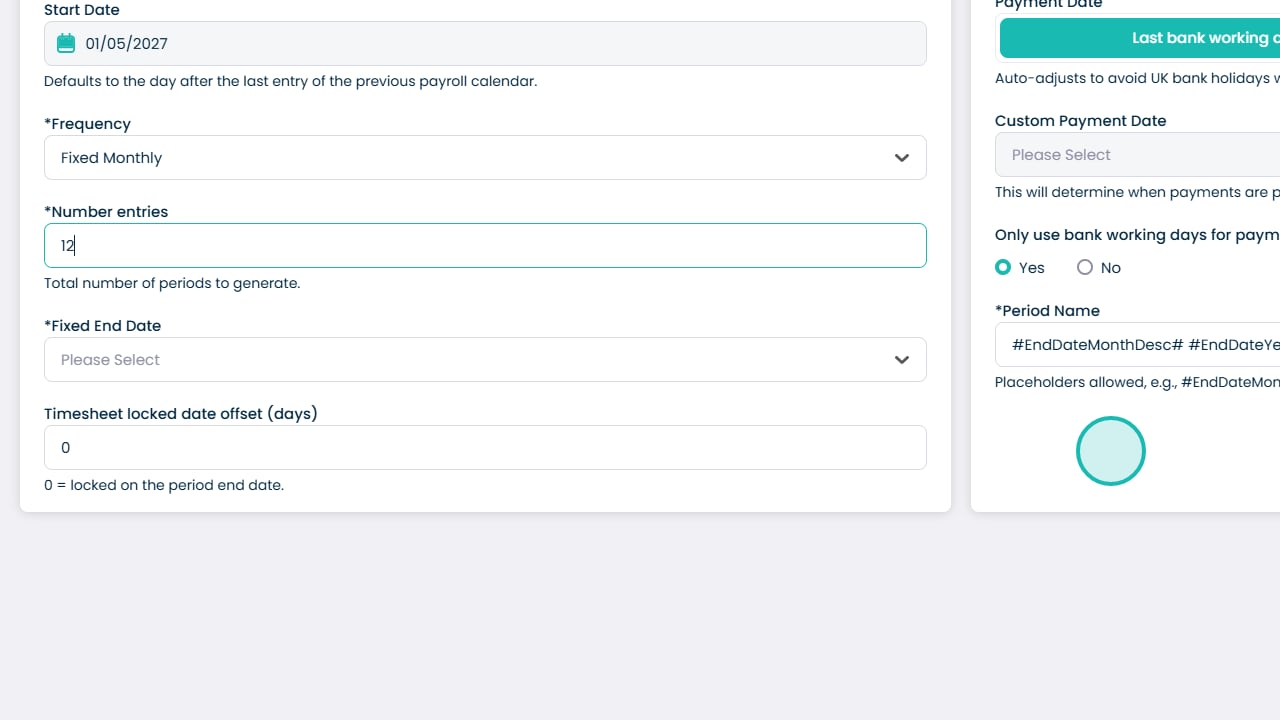Select No for bank working days
1280x720 pixels.
pos(1085,267)
